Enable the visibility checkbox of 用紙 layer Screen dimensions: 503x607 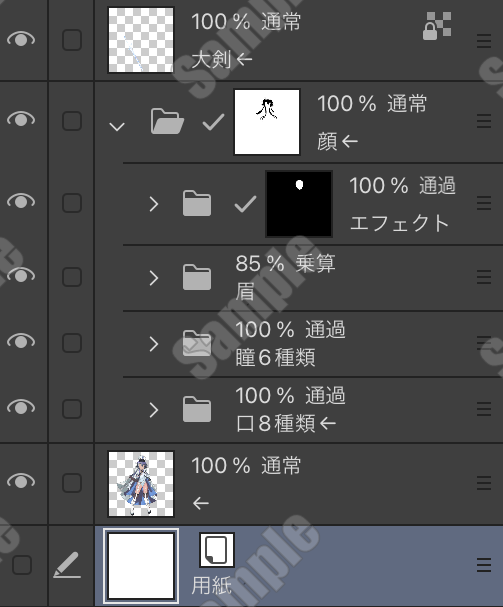[22, 565]
